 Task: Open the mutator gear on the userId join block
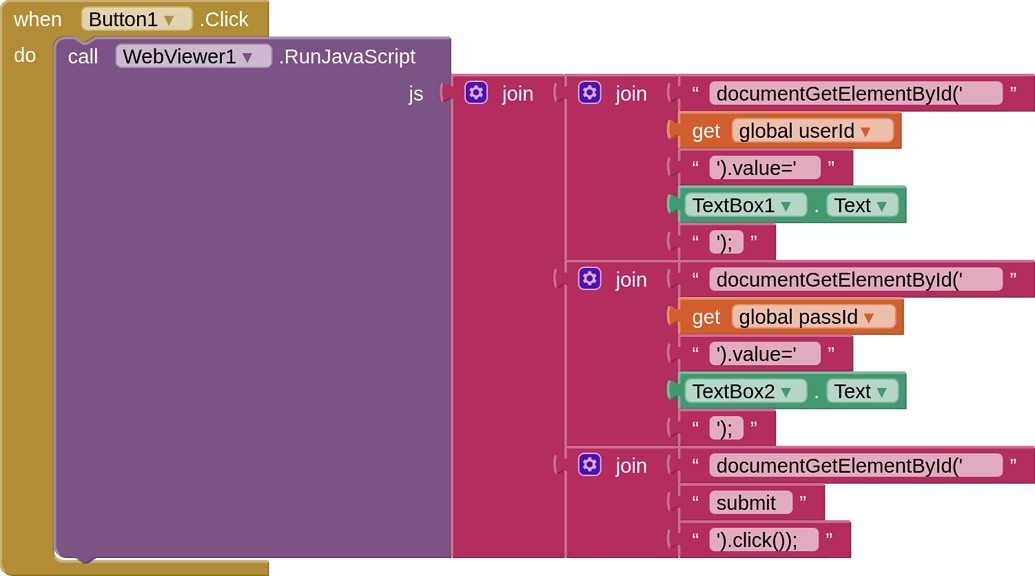coord(590,92)
